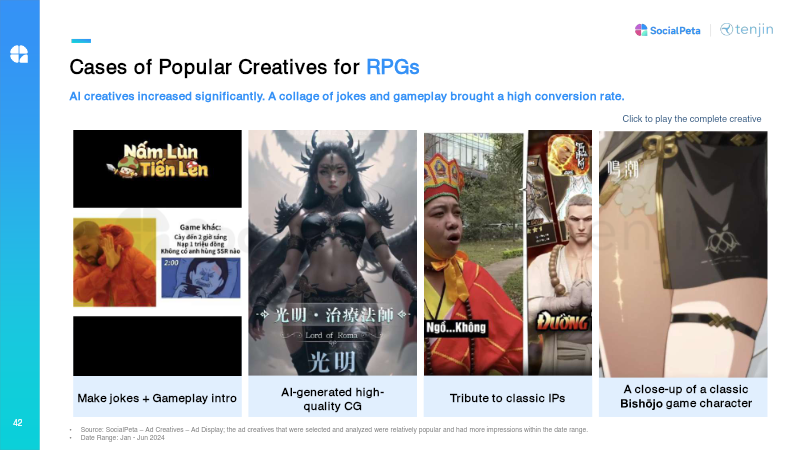This screenshot has height=450, width=800.
Task: Open the AI-generated dark angel creative
Action: [x=332, y=252]
